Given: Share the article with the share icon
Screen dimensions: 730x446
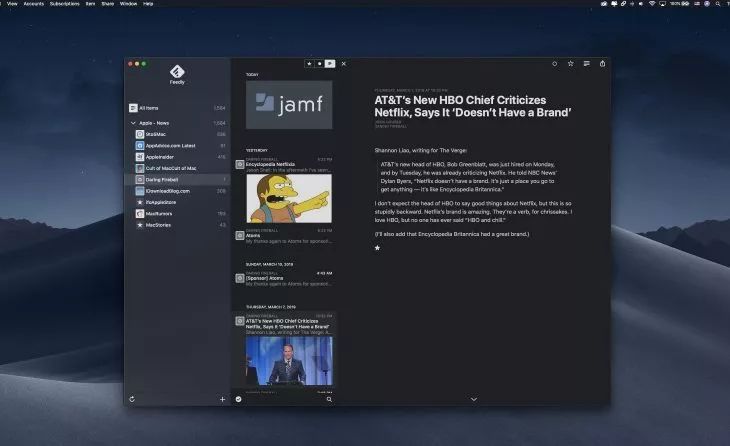Looking at the screenshot, I should point(602,63).
